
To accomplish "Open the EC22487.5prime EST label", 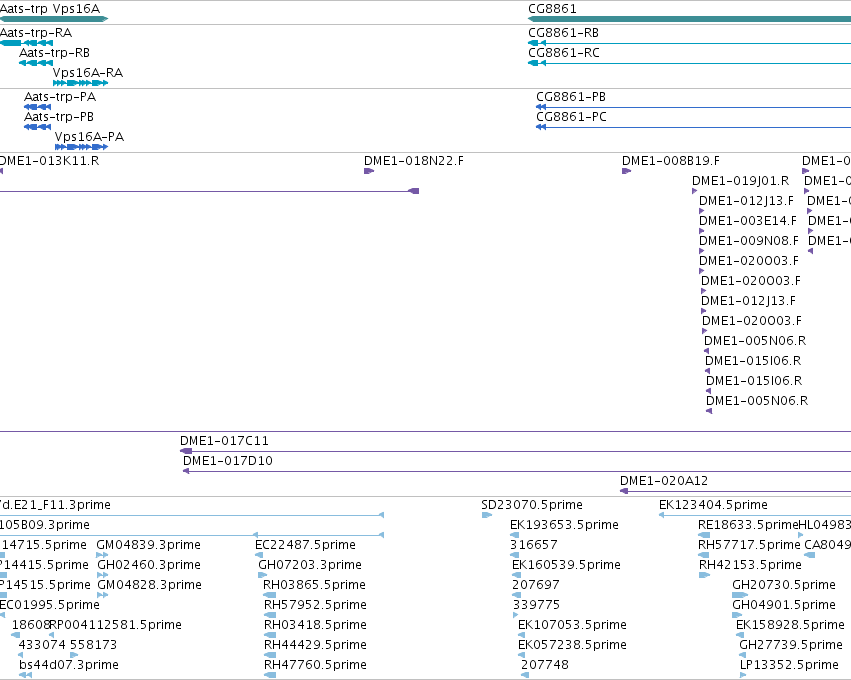I will (306, 545).
